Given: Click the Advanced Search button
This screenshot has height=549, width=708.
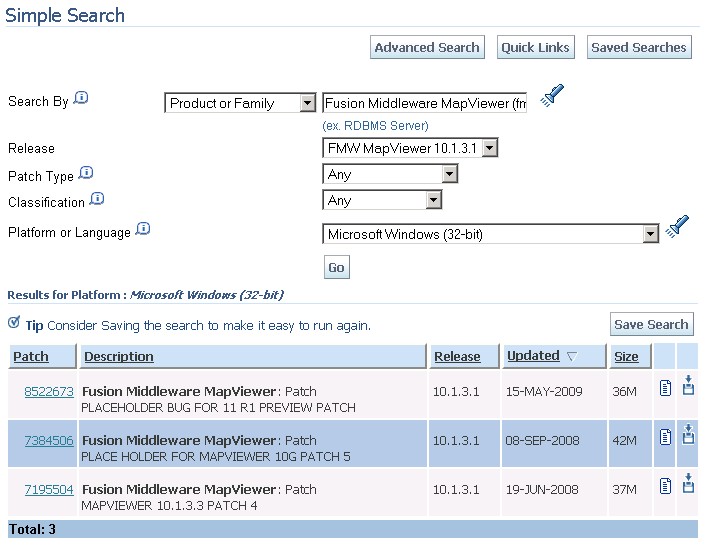Looking at the screenshot, I should (427, 47).
